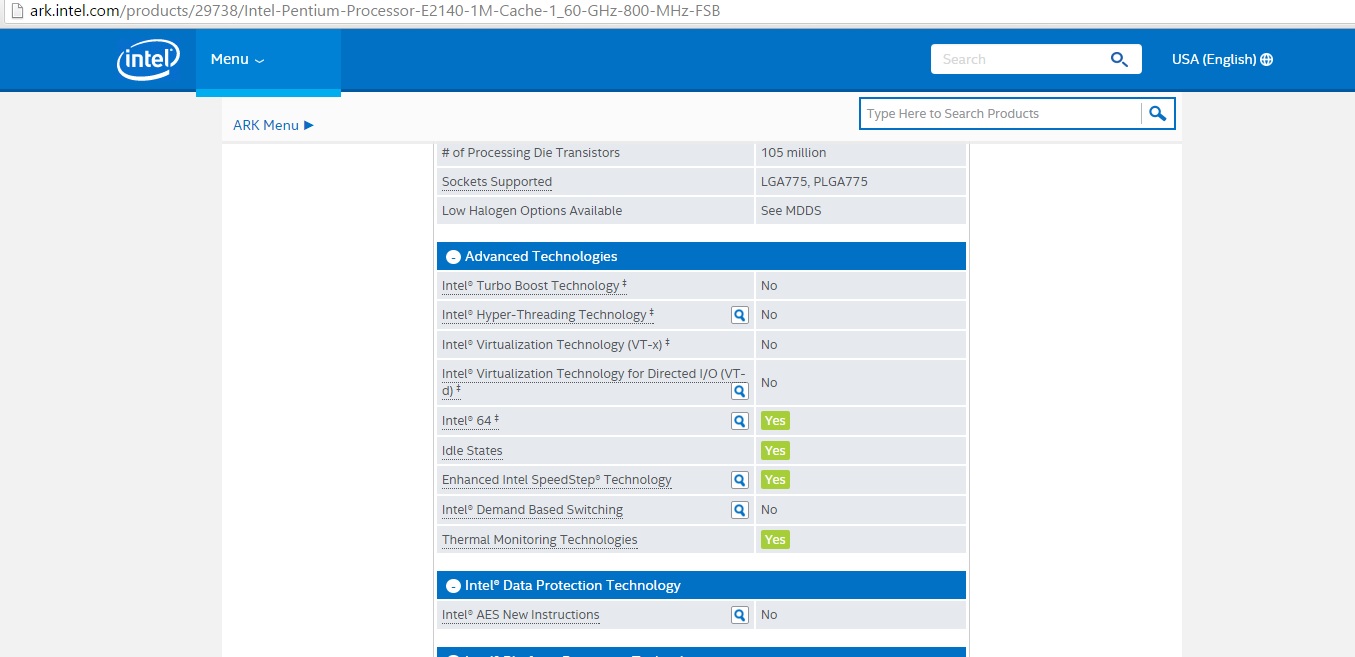Viewport: 1355px width, 657px height.
Task: Collapse the Intel Data Protection Technology section
Action: [453, 586]
